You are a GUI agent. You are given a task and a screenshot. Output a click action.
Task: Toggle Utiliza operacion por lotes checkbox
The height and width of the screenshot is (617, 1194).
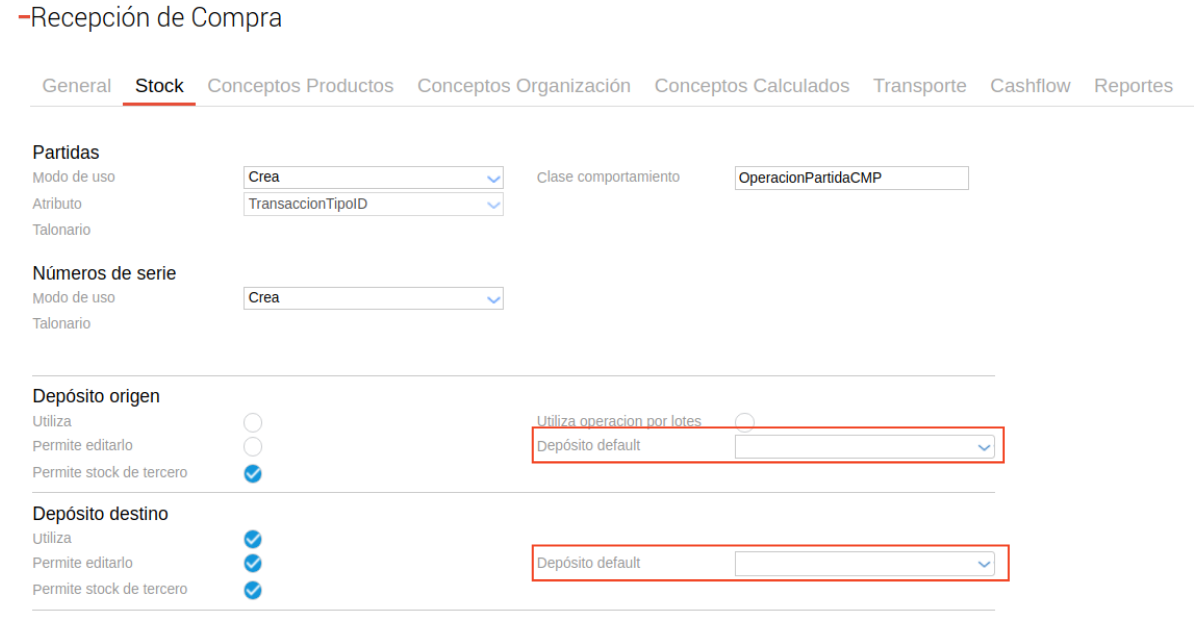(745, 421)
